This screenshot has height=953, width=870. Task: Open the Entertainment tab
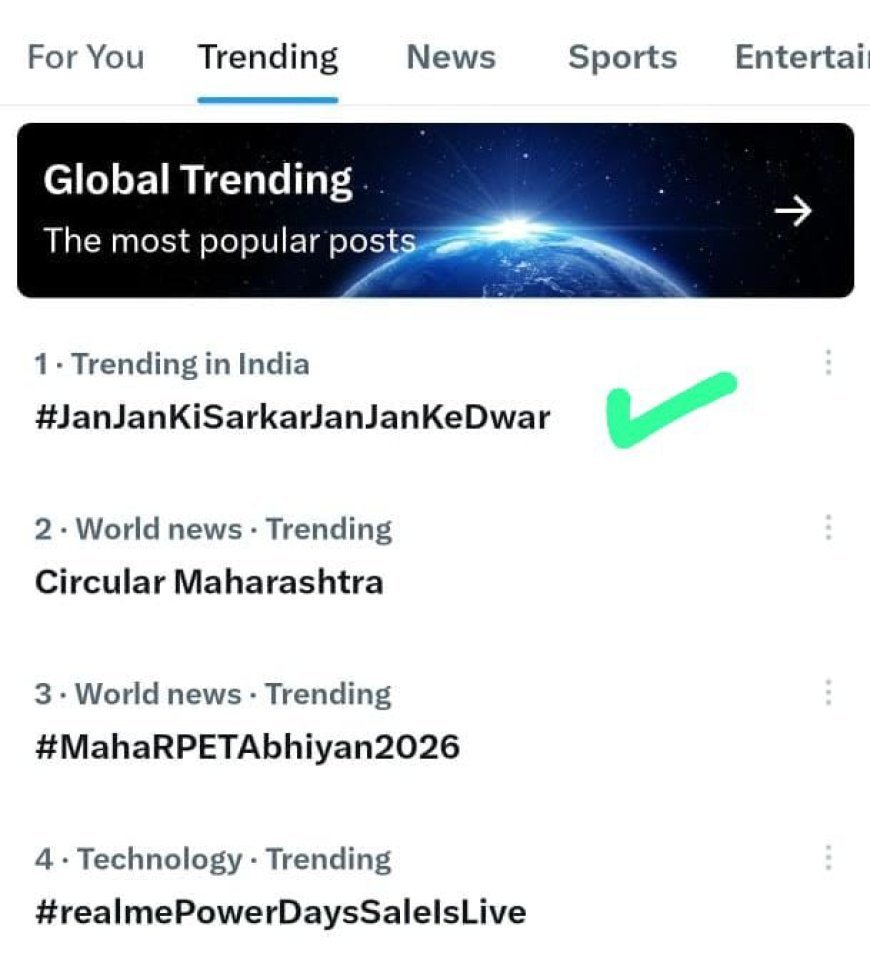[806, 57]
